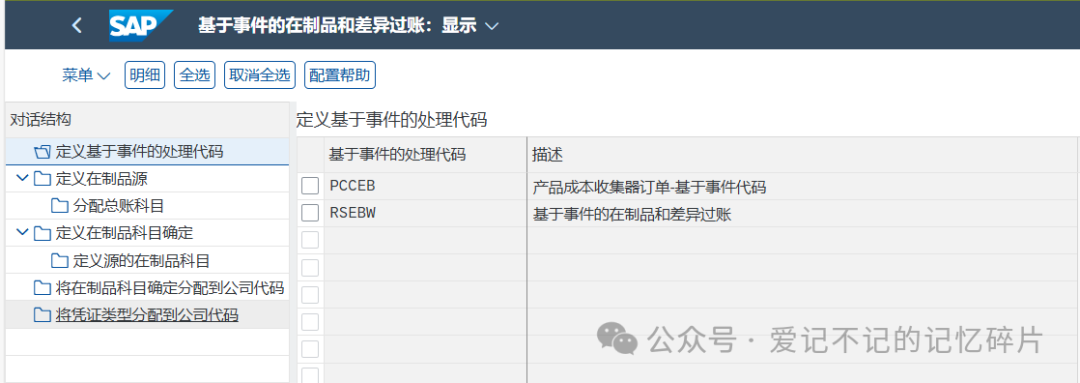Tick the checkbox for row PCCEB

pyautogui.click(x=310, y=186)
